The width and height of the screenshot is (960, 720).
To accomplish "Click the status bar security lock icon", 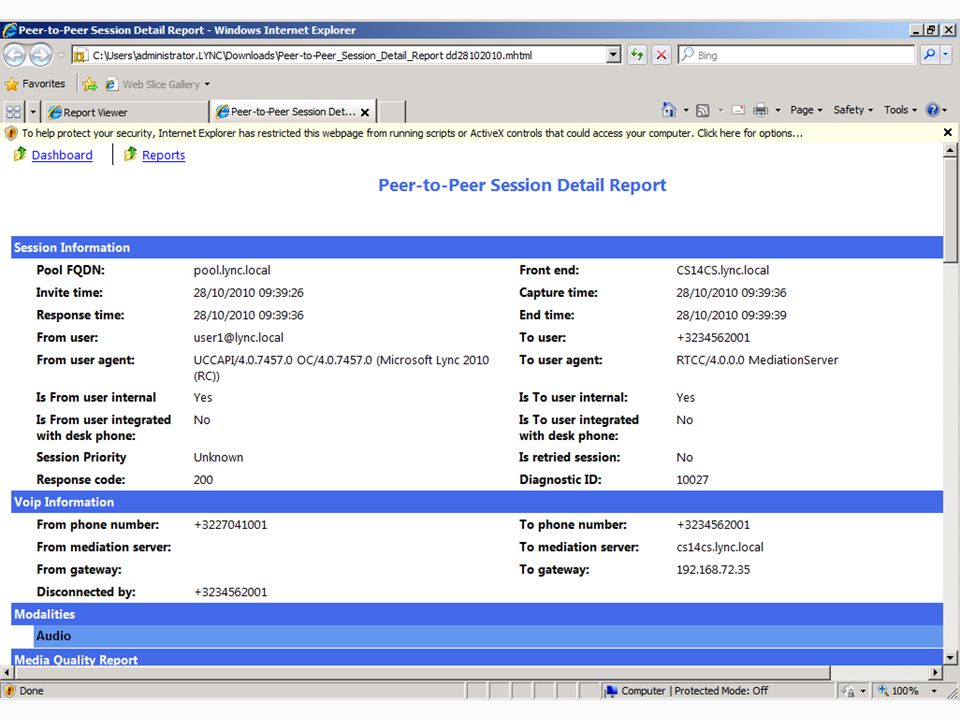I will click(x=848, y=691).
